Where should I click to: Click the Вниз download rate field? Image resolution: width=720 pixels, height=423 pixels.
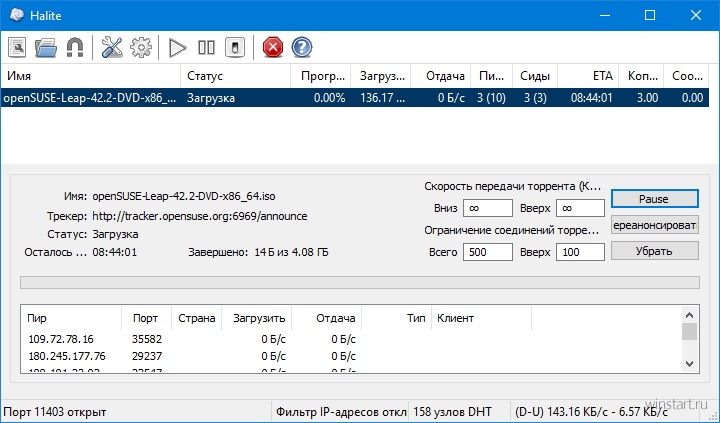(488, 208)
